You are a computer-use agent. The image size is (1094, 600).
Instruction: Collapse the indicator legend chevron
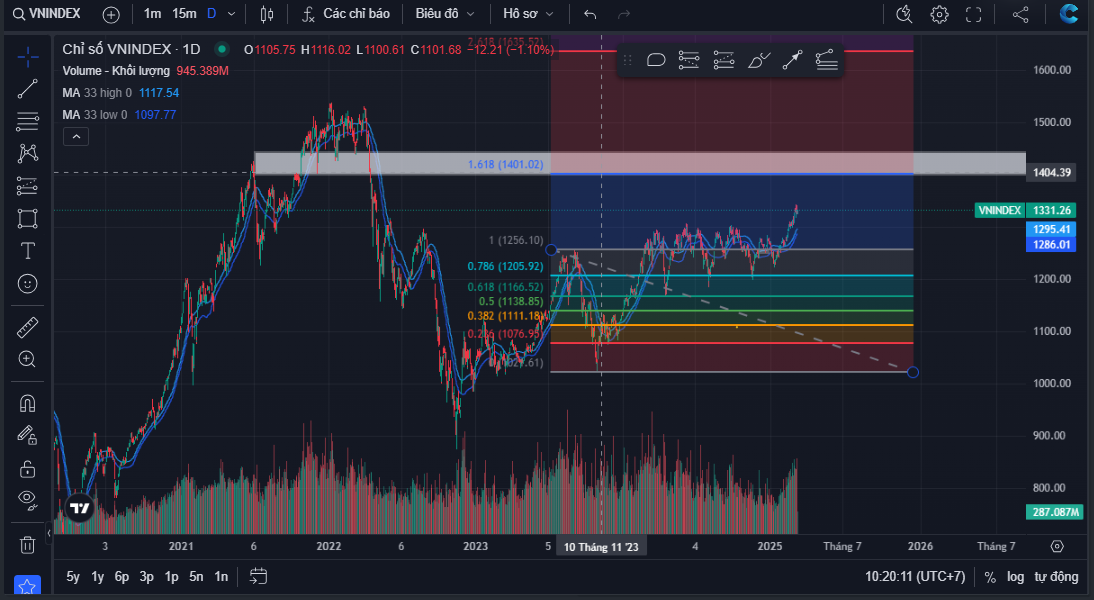76,137
